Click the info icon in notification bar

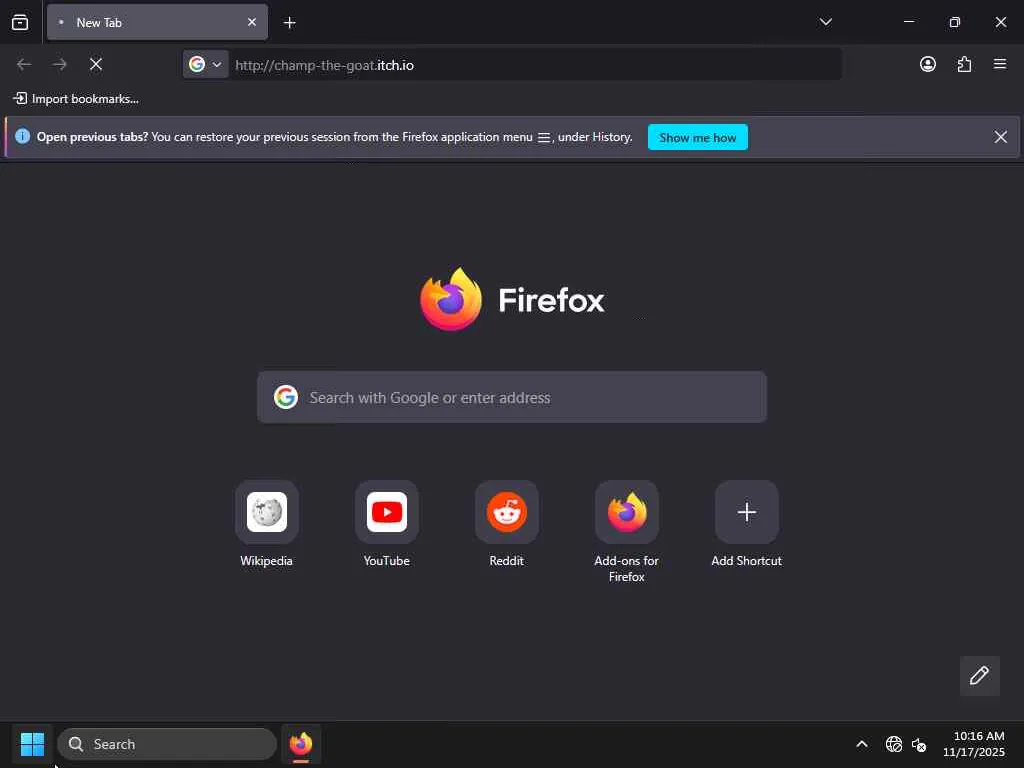pos(22,136)
